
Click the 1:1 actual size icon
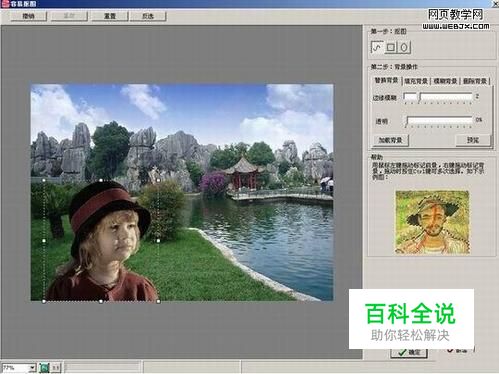pyautogui.click(x=56, y=368)
